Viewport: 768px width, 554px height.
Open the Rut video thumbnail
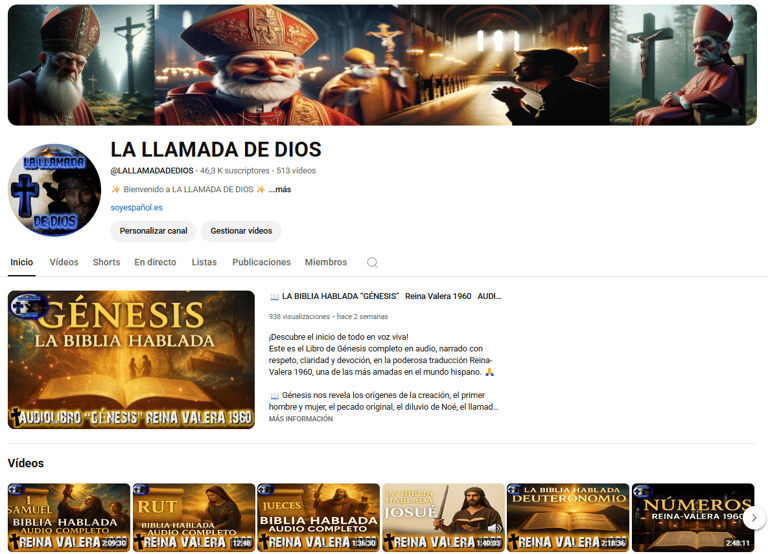[194, 518]
